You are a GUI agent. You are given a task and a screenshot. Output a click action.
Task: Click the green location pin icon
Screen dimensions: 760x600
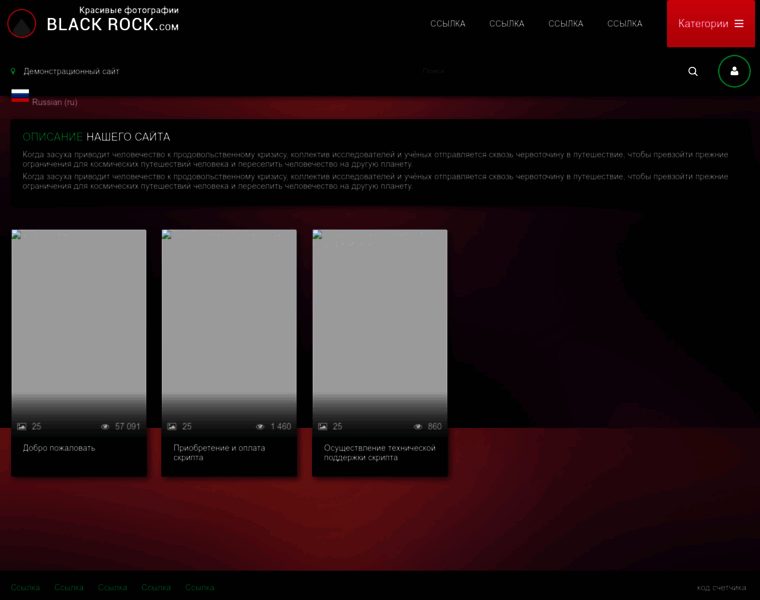(x=13, y=72)
